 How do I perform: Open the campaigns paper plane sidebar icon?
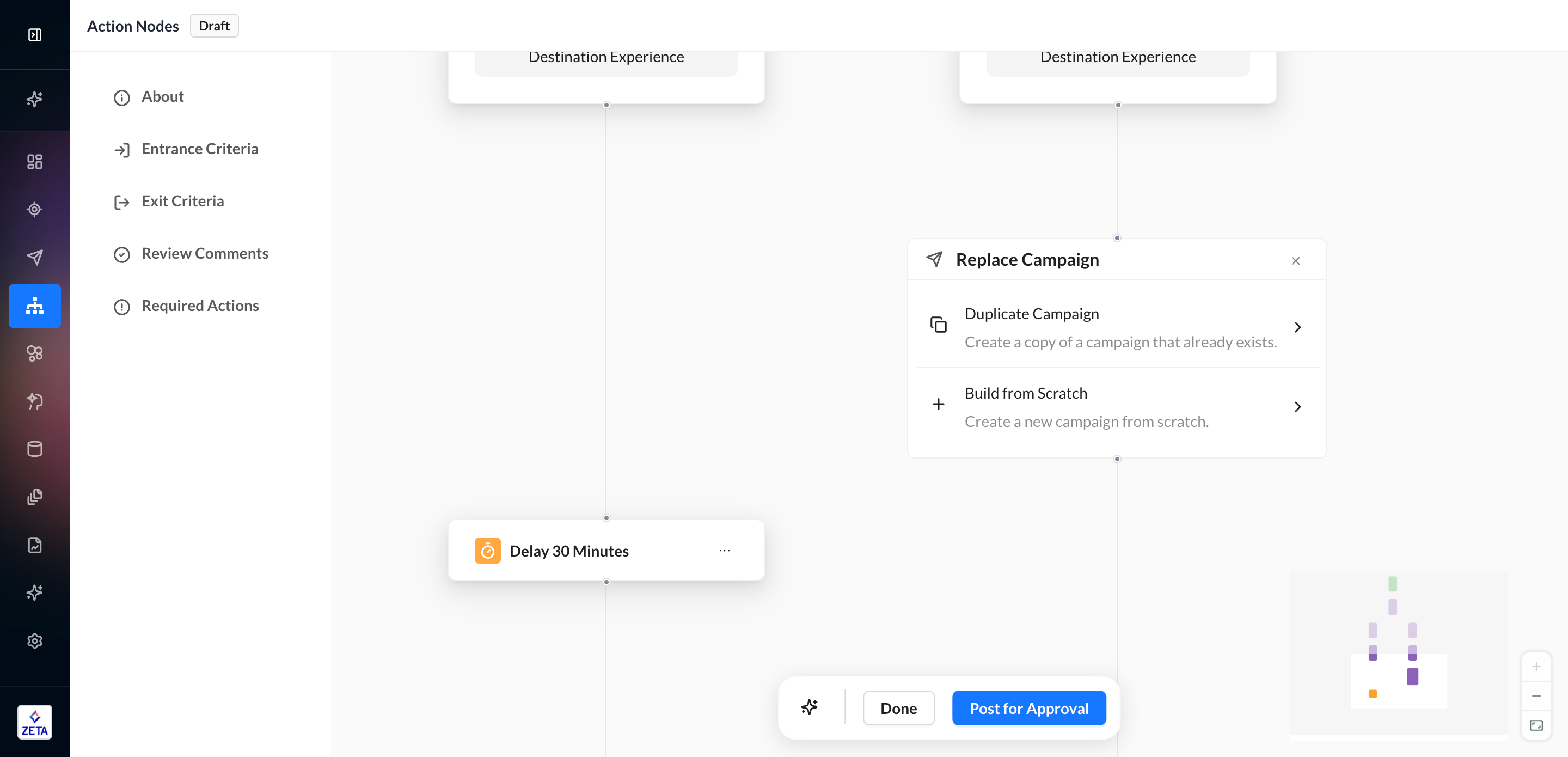(x=35, y=257)
